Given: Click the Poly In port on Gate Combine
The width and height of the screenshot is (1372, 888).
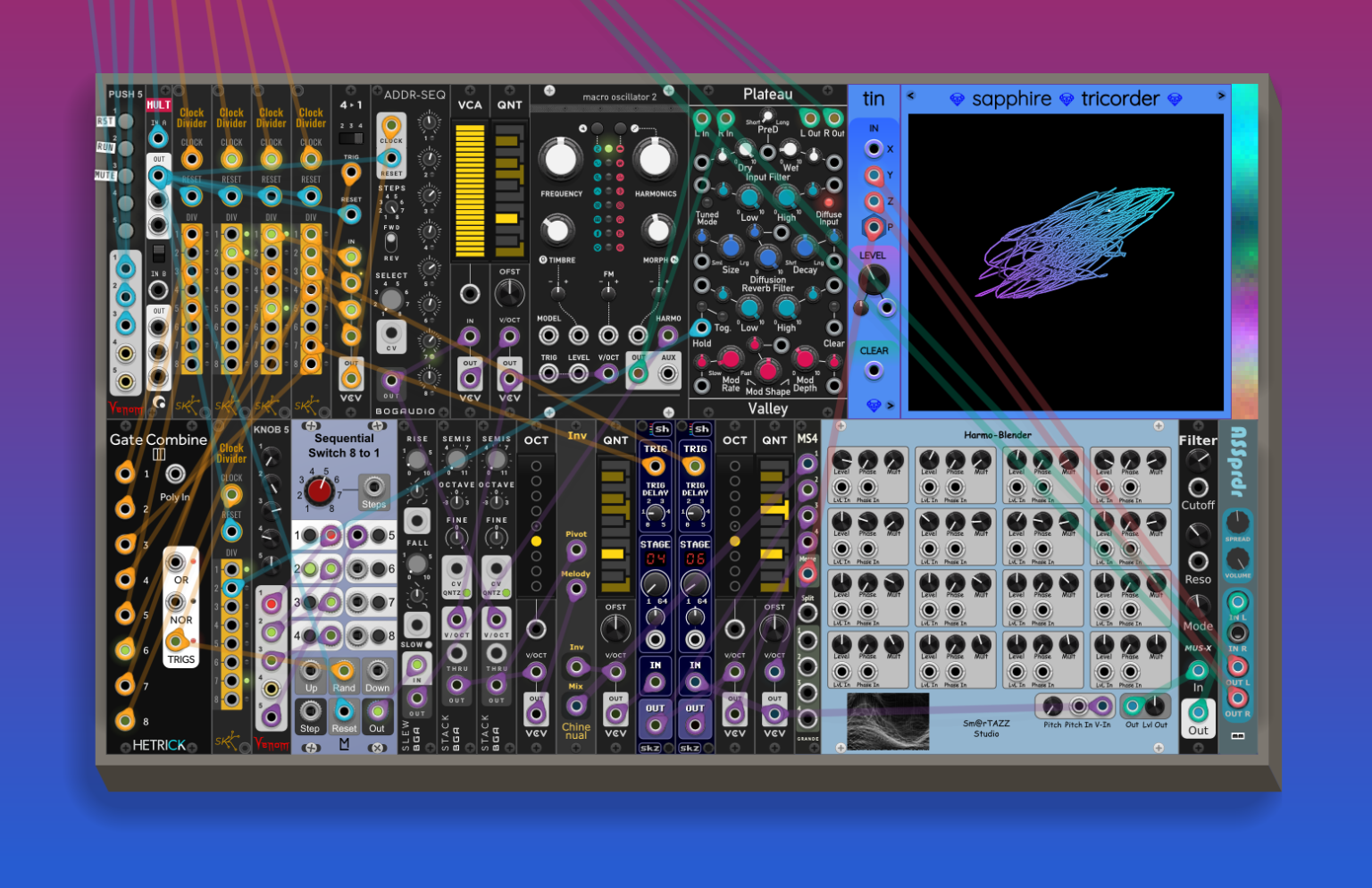Looking at the screenshot, I should coord(176,473).
